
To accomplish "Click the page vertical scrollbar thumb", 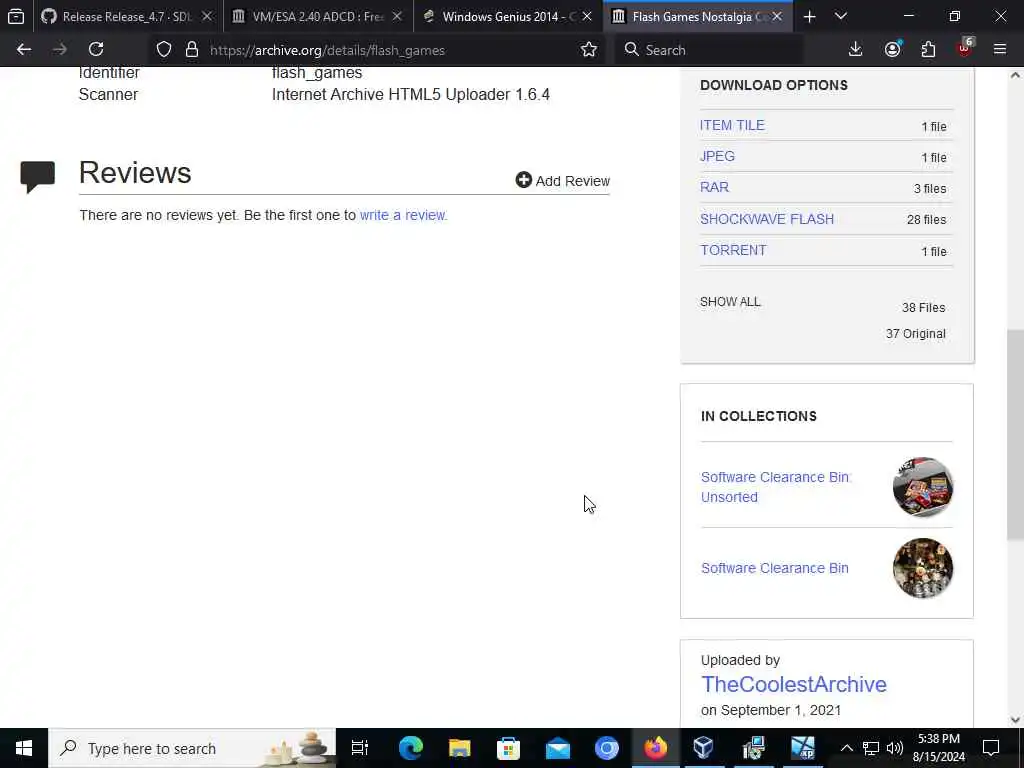I will (1015, 434).
